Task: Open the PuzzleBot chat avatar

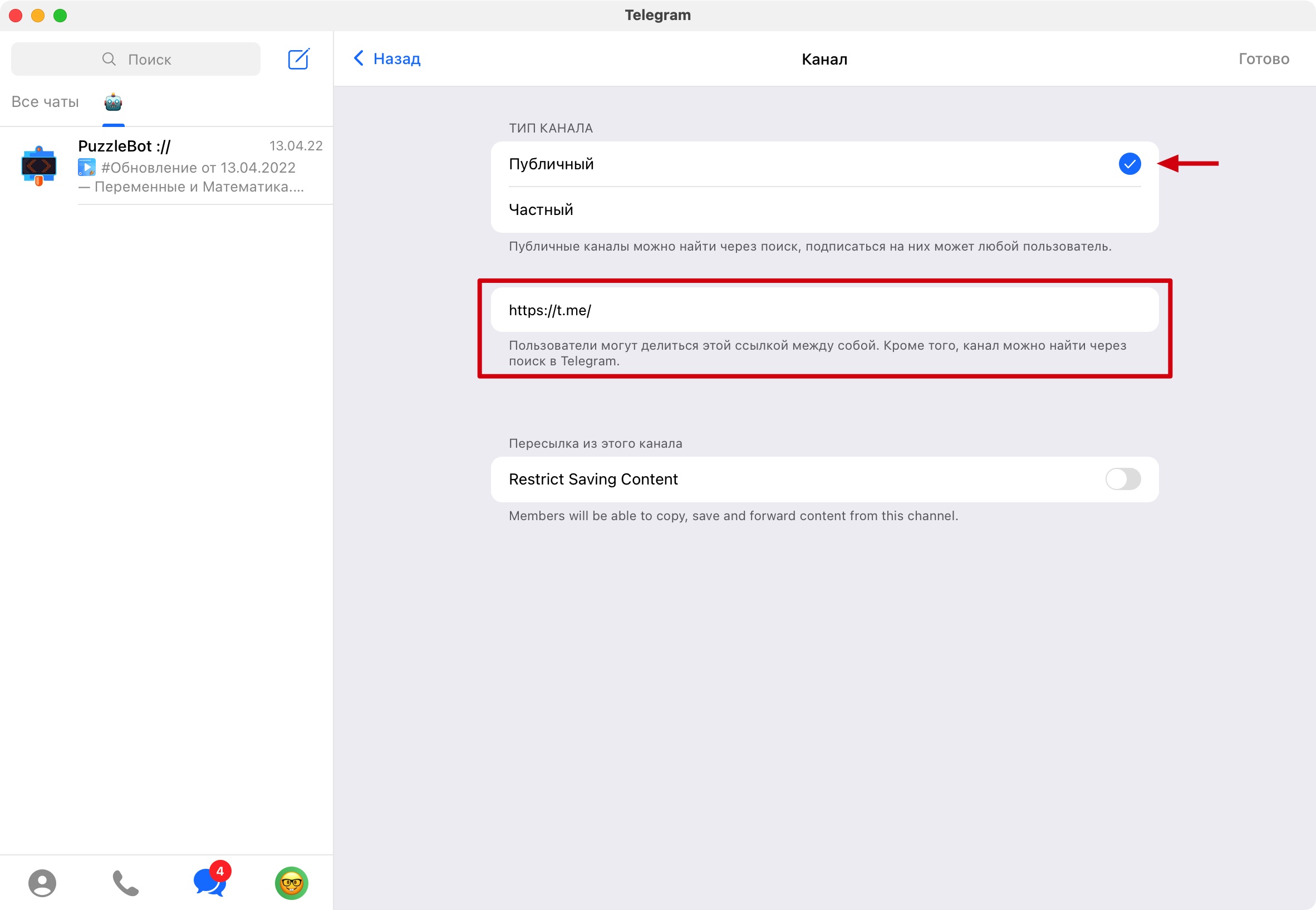Action: pos(39,166)
